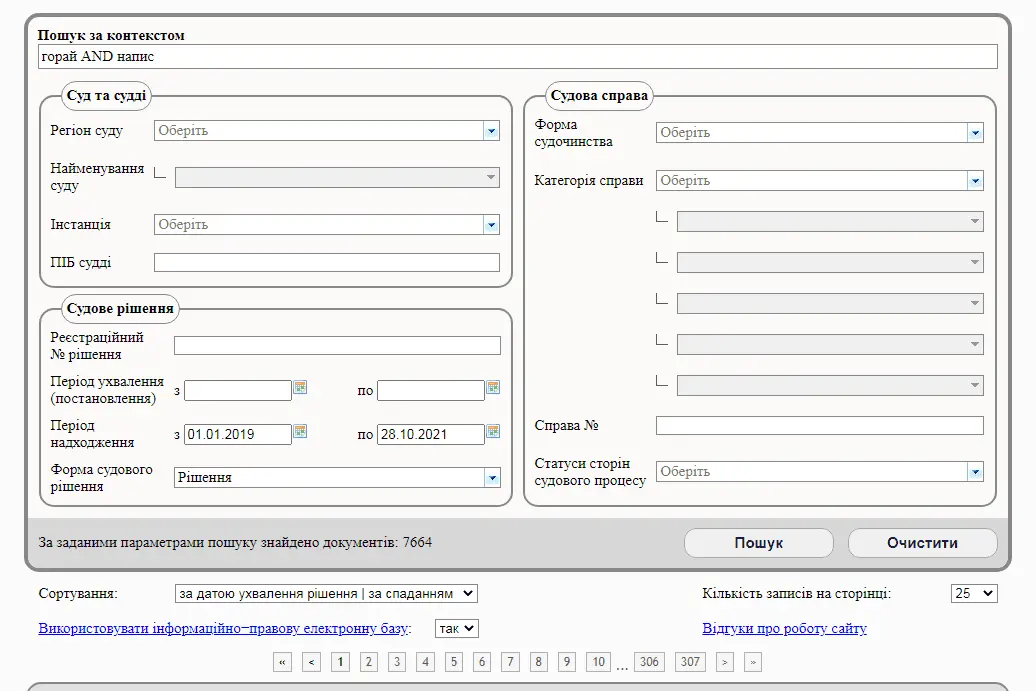Open the Відгуки про роботу сайту link
This screenshot has height=691, width=1036.
click(x=784, y=629)
